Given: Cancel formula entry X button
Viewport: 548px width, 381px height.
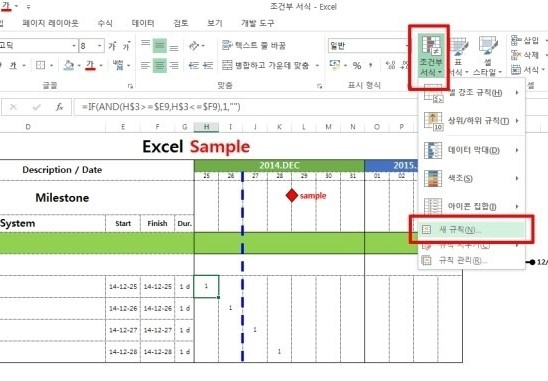Looking at the screenshot, I should point(13,107).
